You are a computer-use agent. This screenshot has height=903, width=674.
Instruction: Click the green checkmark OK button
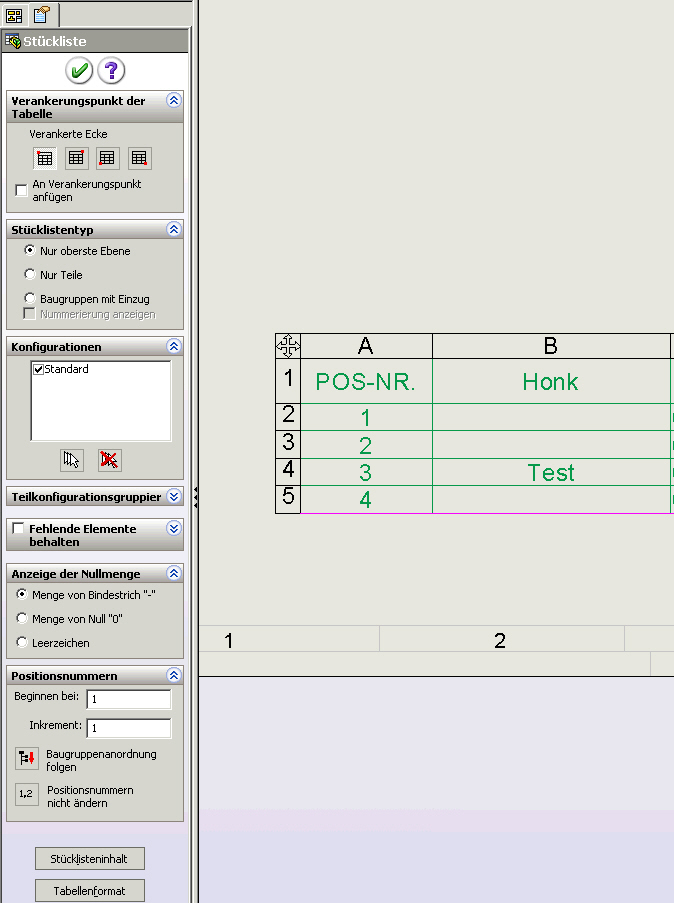tap(79, 70)
